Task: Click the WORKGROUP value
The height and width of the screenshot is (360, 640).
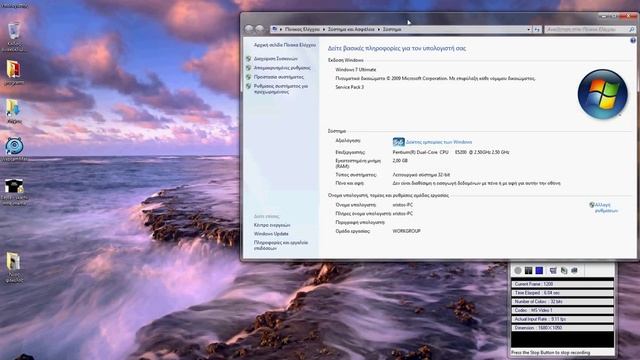Action: tap(406, 231)
